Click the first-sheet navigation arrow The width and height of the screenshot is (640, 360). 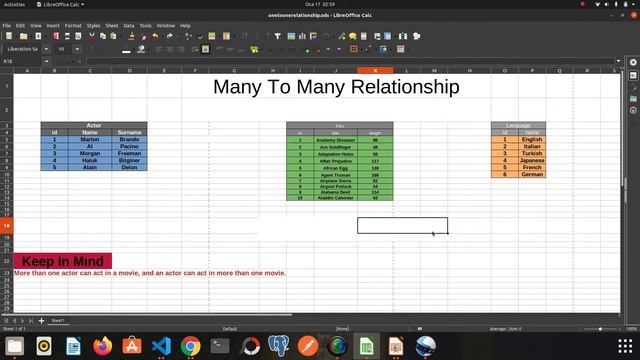click(x=6, y=321)
